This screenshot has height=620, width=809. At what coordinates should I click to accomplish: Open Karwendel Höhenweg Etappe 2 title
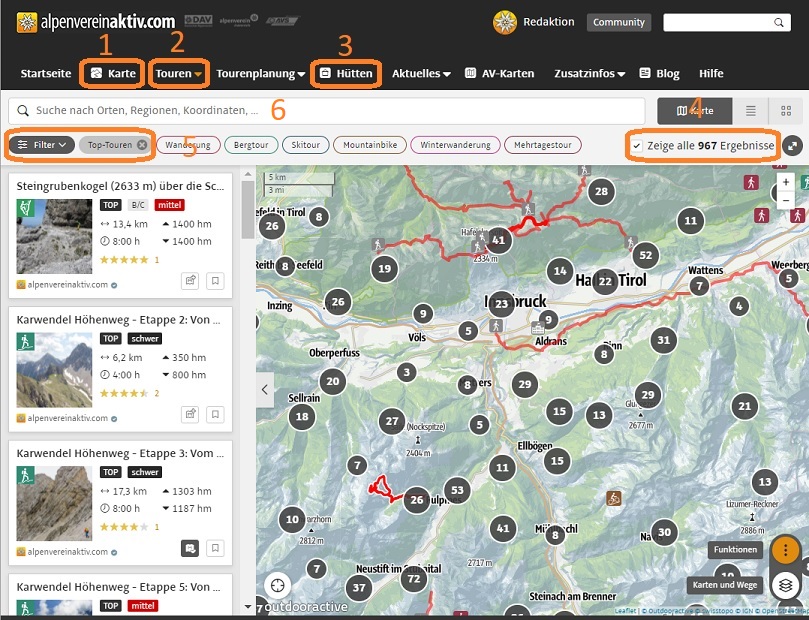click(x=118, y=320)
